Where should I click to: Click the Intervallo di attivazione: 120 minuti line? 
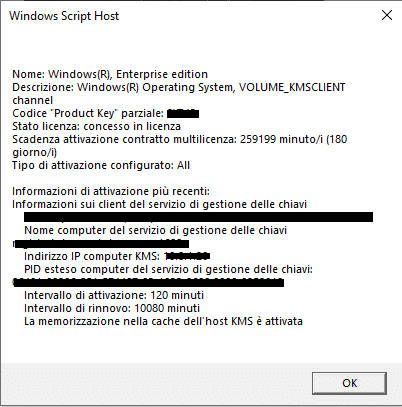click(114, 295)
